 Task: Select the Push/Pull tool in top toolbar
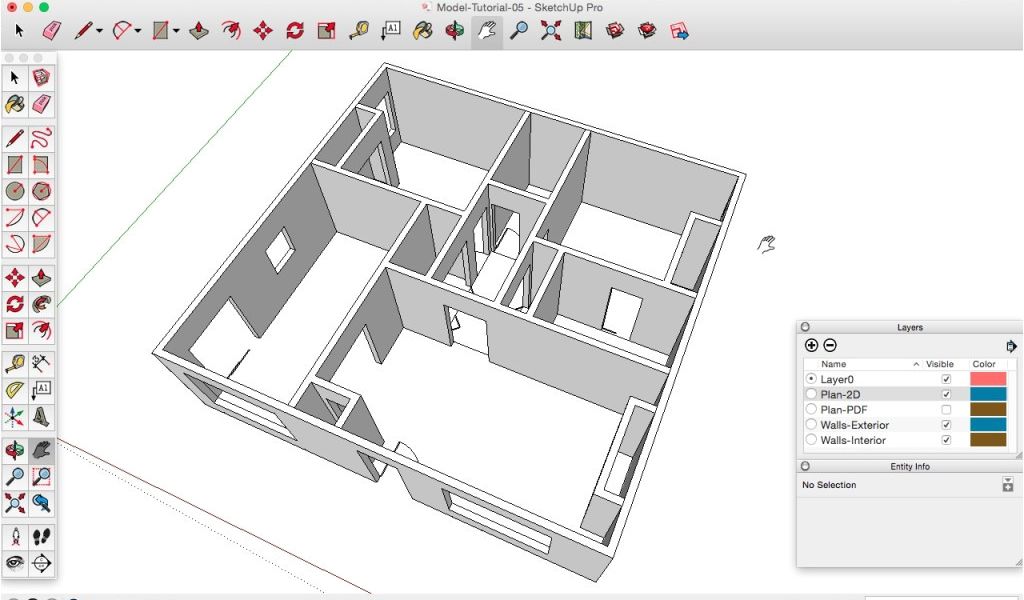coord(198,31)
